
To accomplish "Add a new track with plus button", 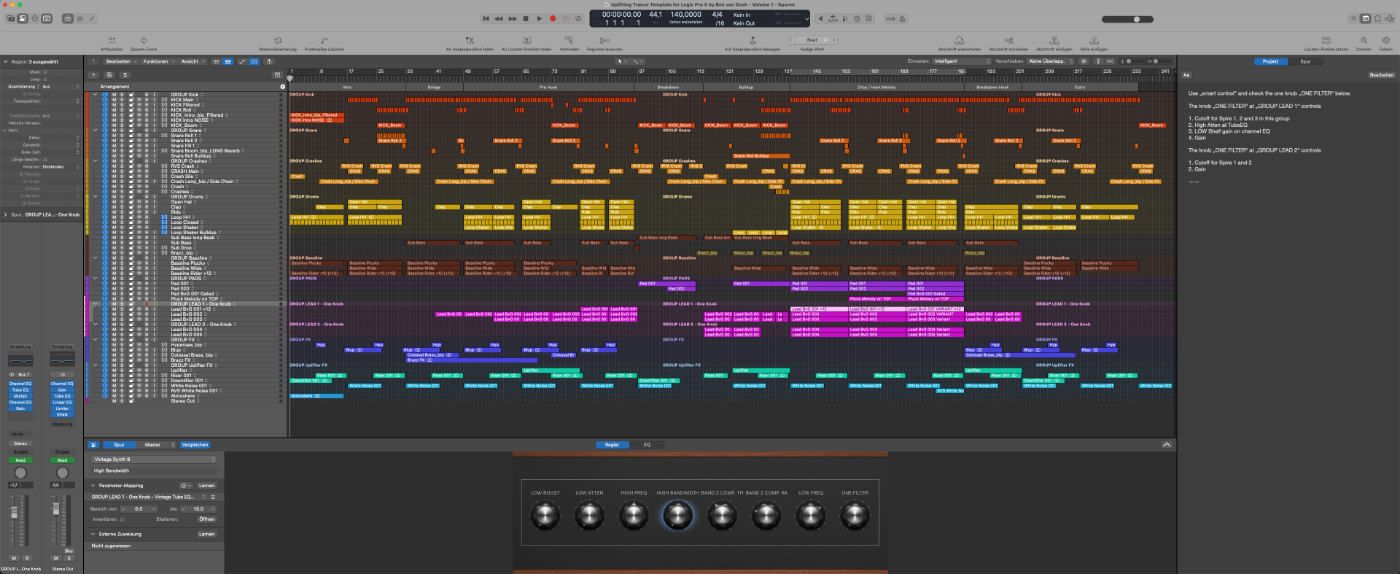I will point(93,75).
